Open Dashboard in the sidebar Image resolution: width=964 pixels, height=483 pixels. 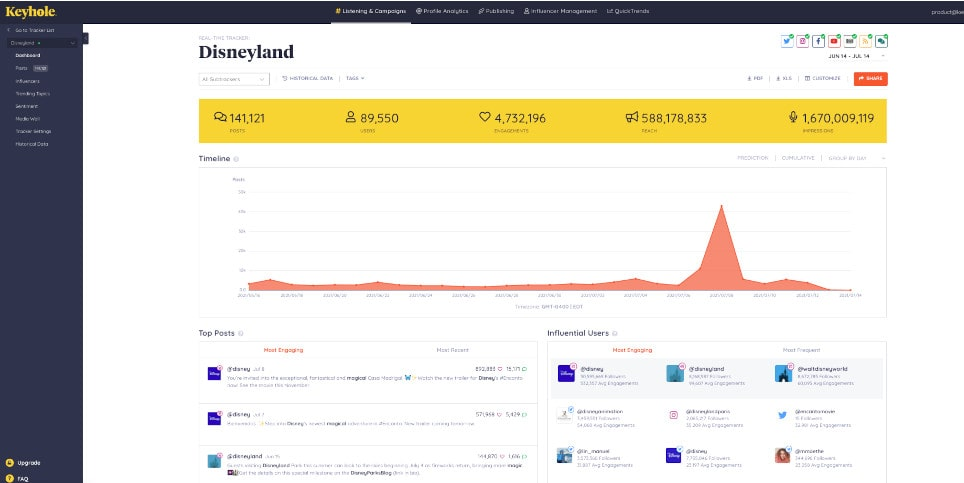click(28, 55)
